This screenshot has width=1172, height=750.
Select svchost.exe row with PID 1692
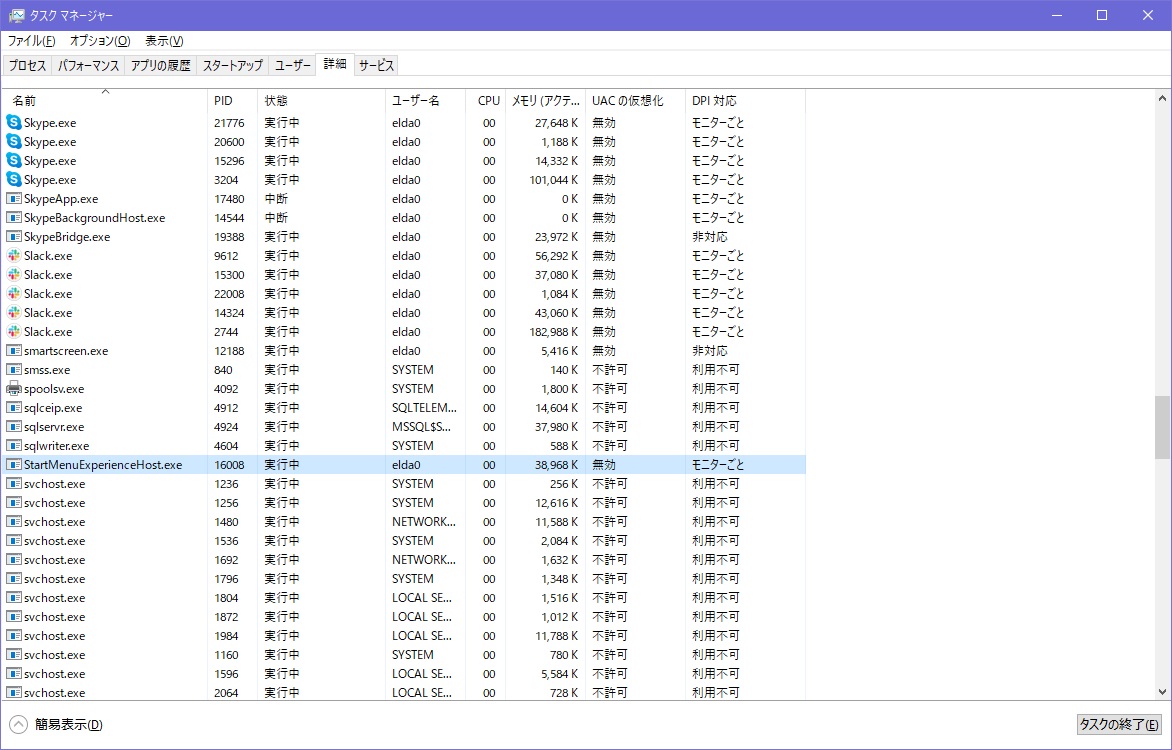tap(404, 559)
